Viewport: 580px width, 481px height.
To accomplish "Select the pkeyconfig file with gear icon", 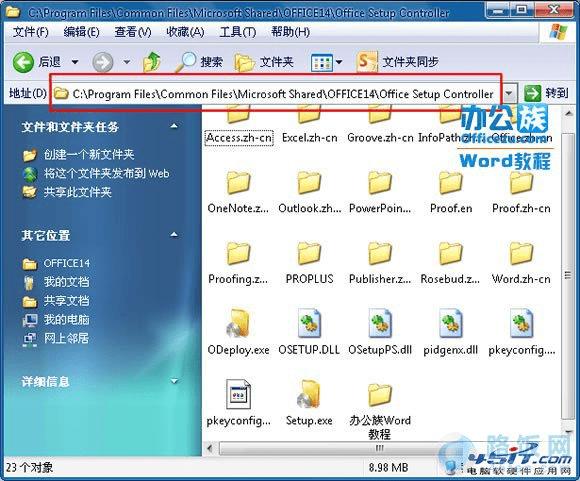I will [x=522, y=332].
